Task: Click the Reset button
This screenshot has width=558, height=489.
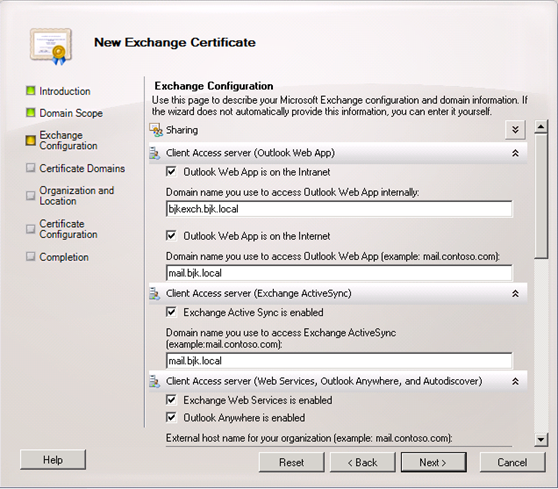Action: [291, 462]
